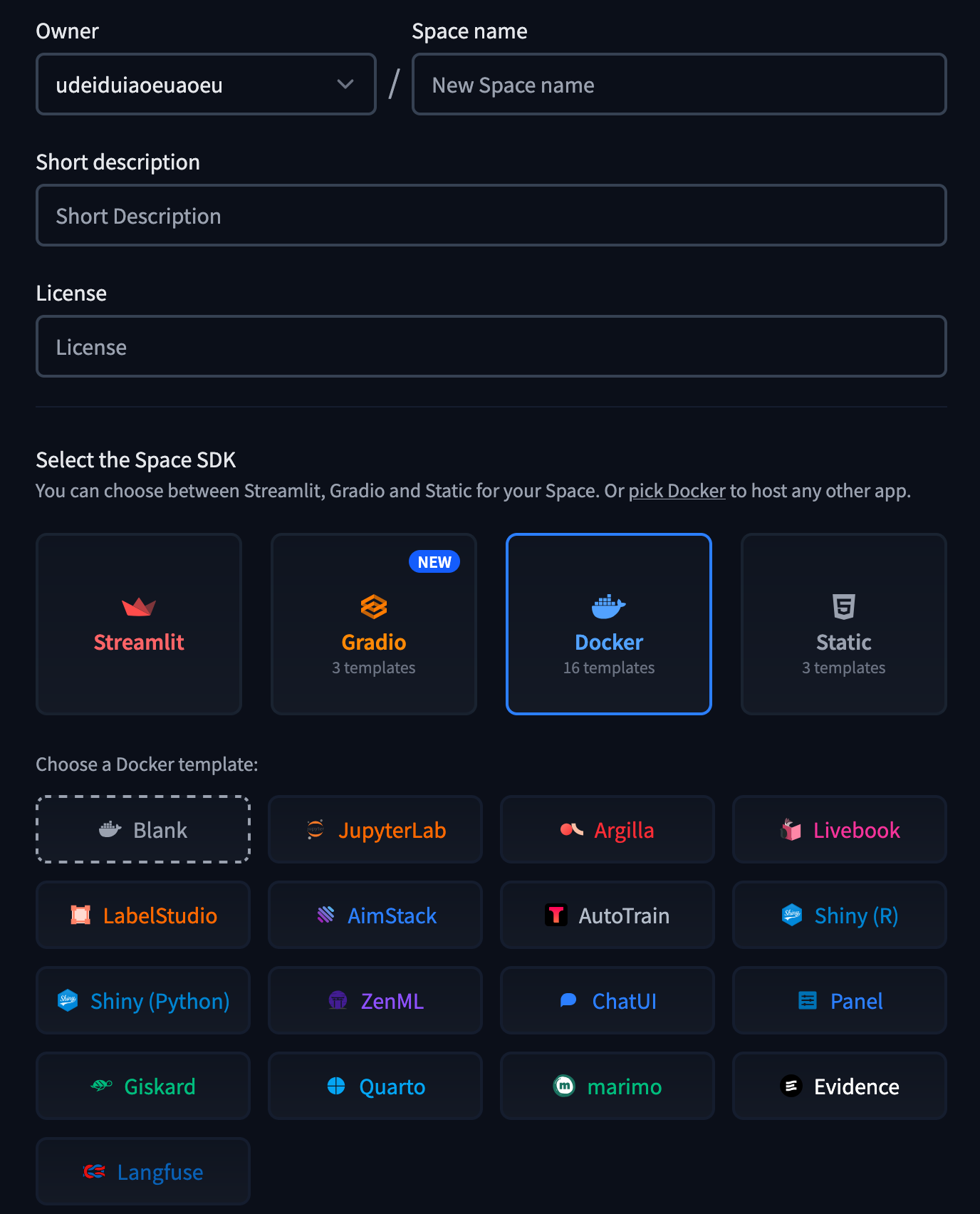Image resolution: width=980 pixels, height=1214 pixels.
Task: Select the Langfuse template
Action: (143, 1171)
